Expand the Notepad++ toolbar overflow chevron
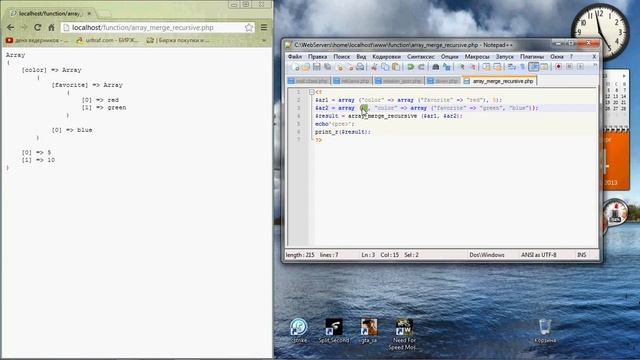This screenshot has width=640, height=360. pos(595,65)
